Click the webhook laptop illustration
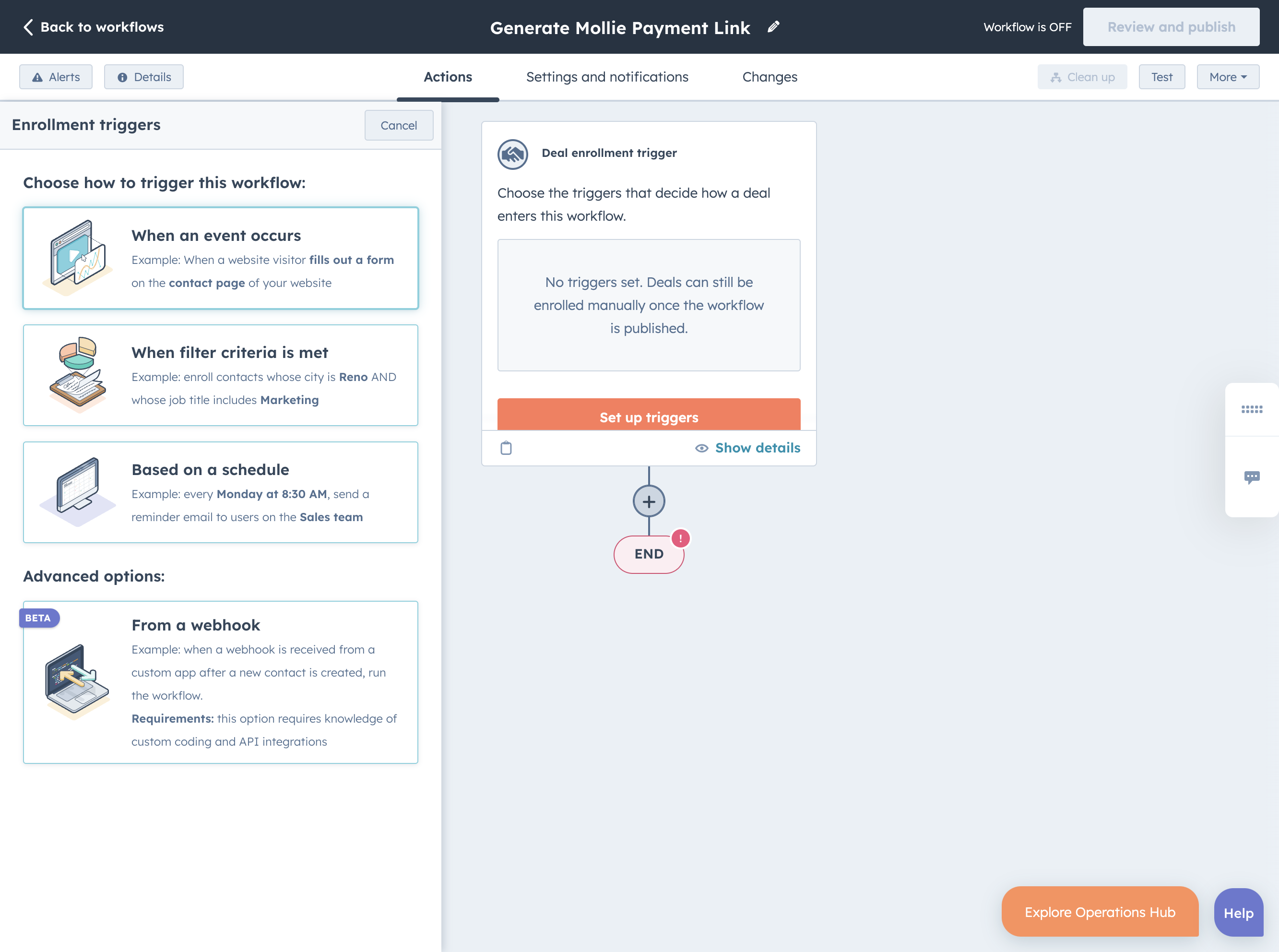Image resolution: width=1279 pixels, height=952 pixels. pos(78,682)
